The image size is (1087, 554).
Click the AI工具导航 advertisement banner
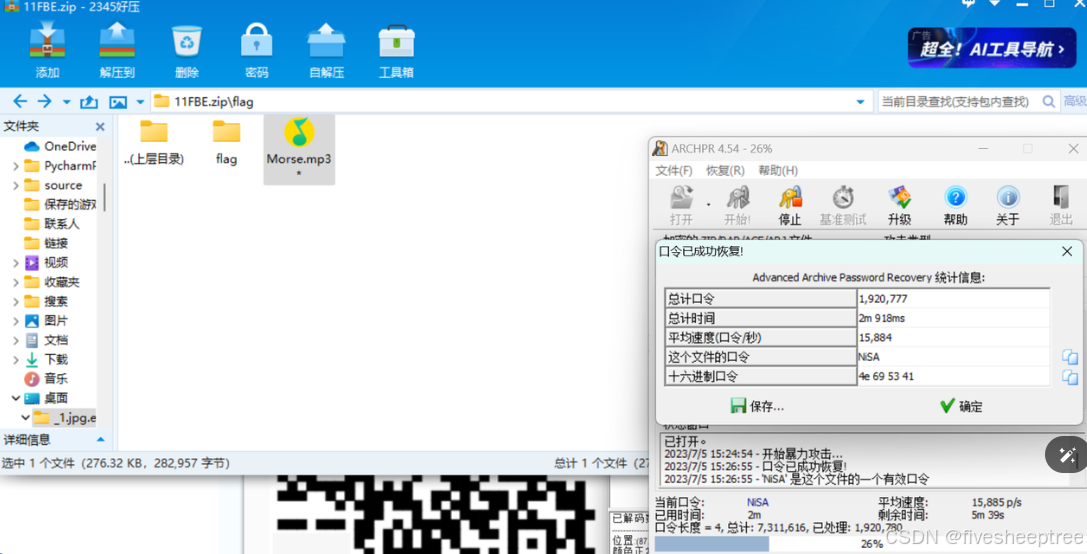coord(991,48)
